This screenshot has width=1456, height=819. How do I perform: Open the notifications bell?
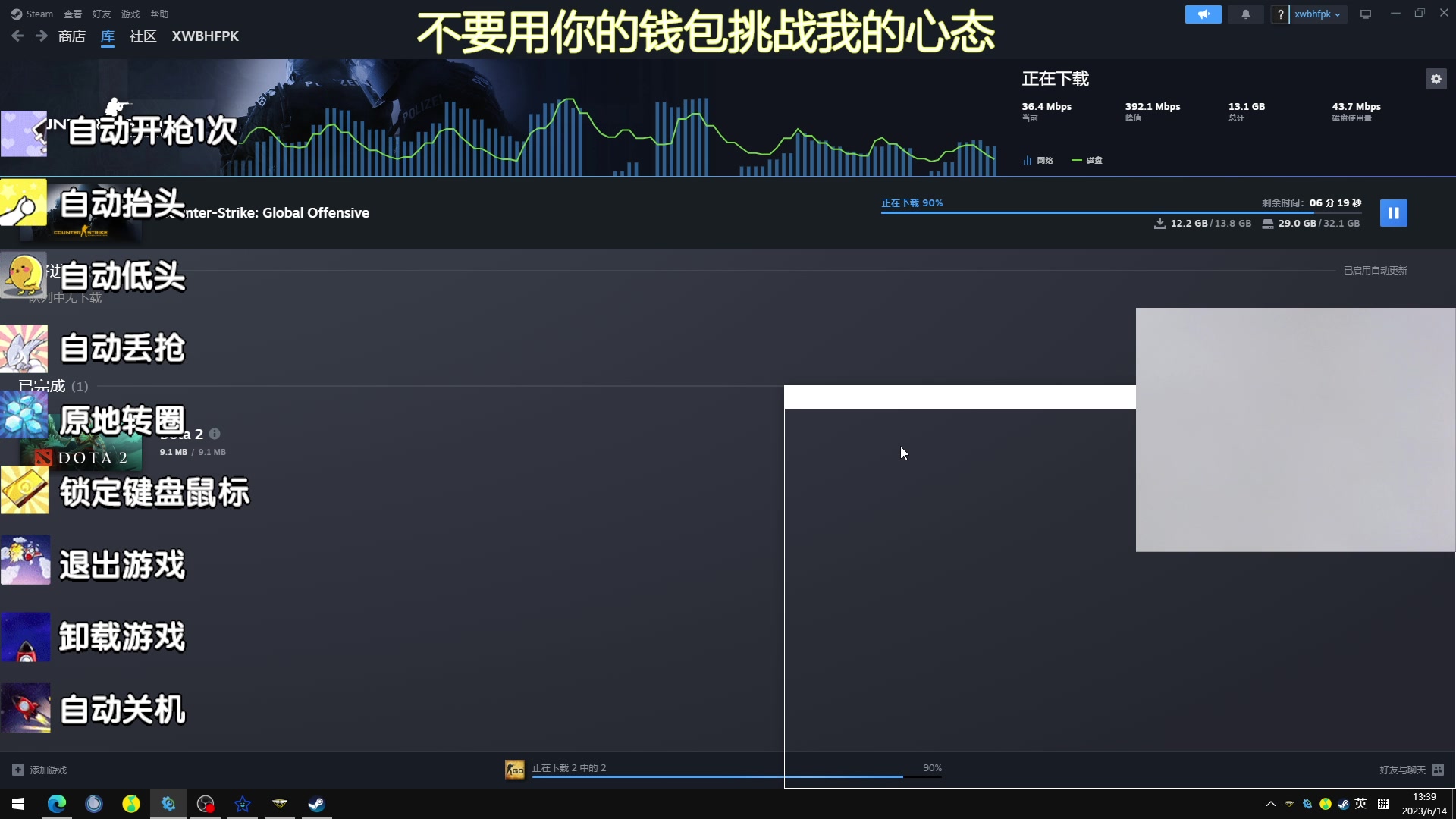(x=1245, y=14)
